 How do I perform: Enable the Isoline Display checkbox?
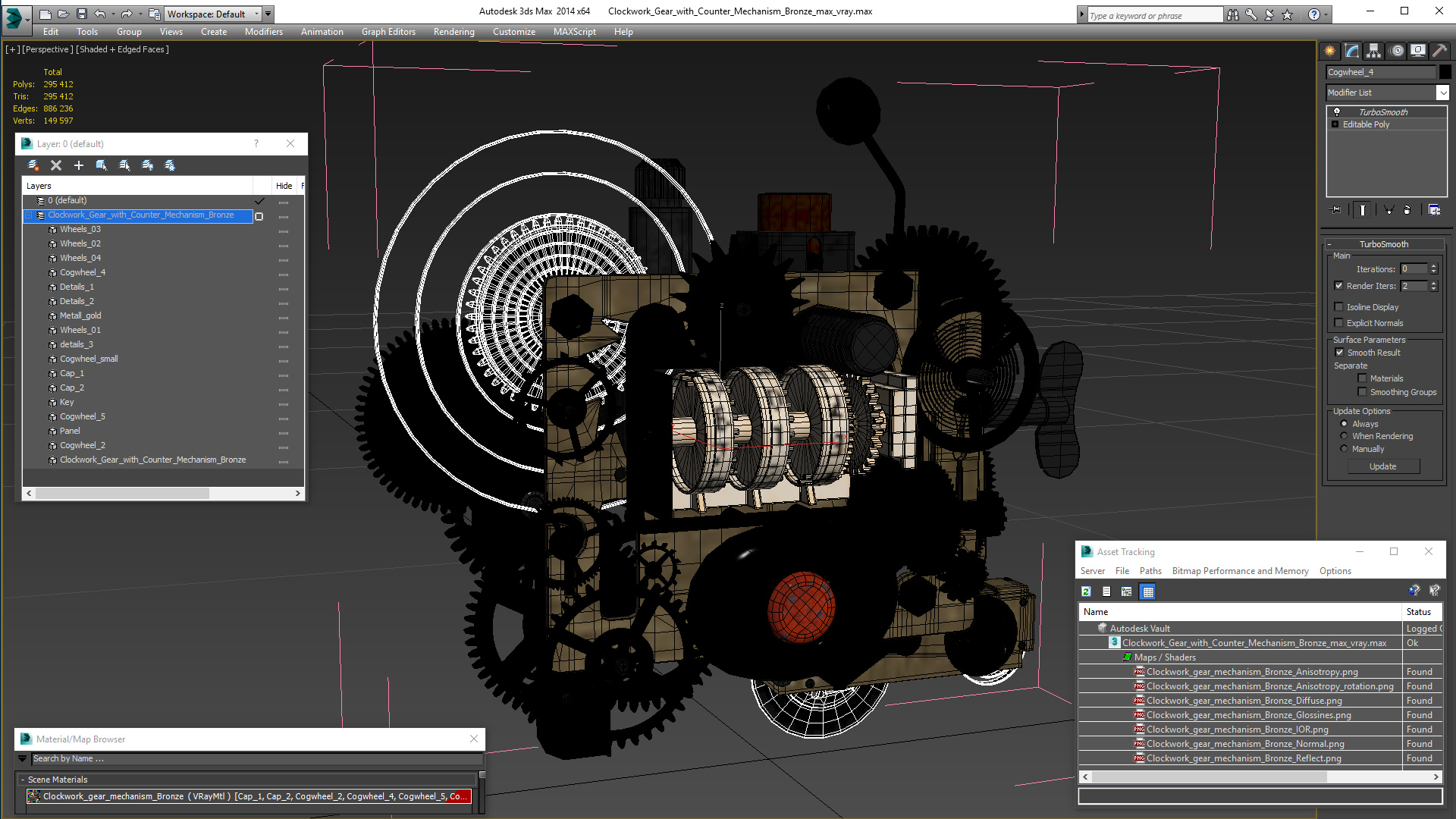coord(1338,307)
